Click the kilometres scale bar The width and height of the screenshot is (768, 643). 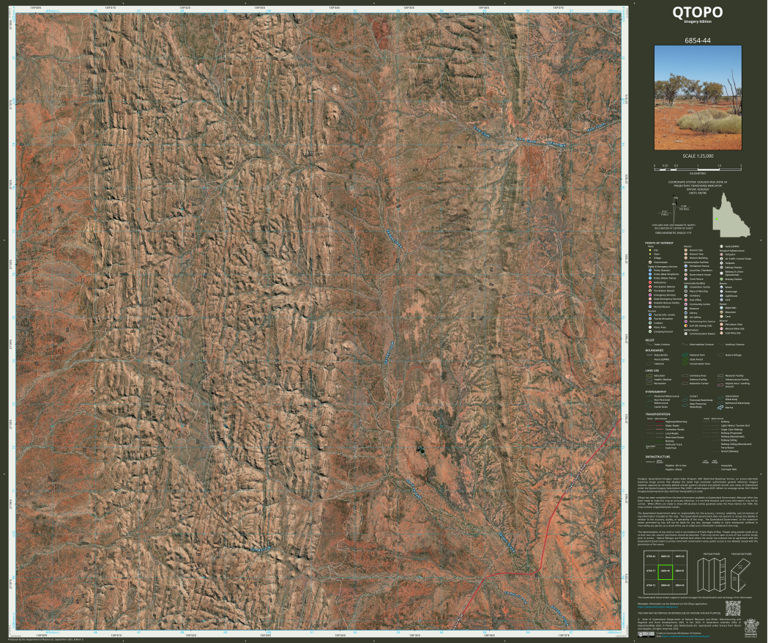coord(698,168)
